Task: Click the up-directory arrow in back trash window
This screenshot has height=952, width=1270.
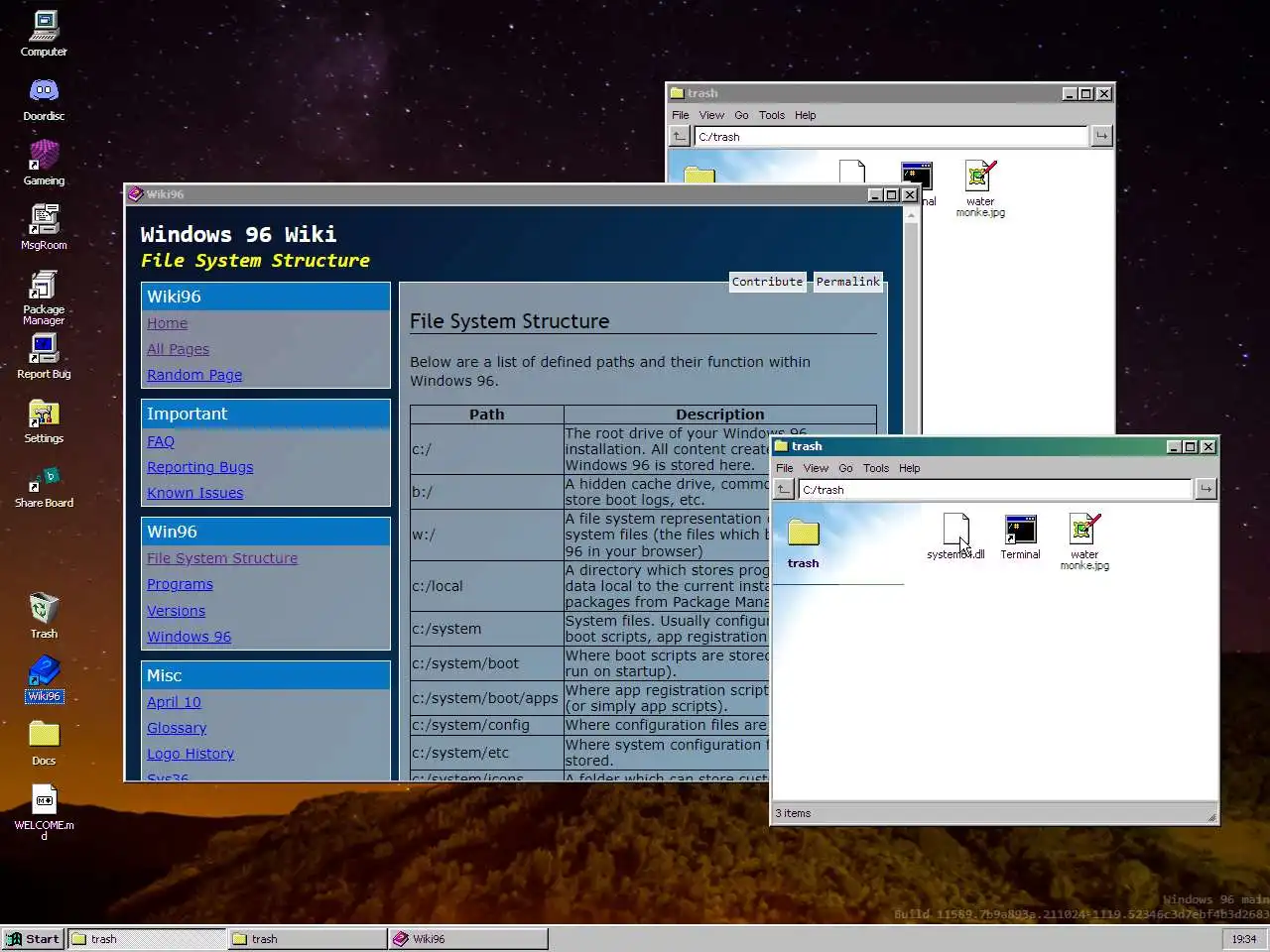Action: (680, 136)
